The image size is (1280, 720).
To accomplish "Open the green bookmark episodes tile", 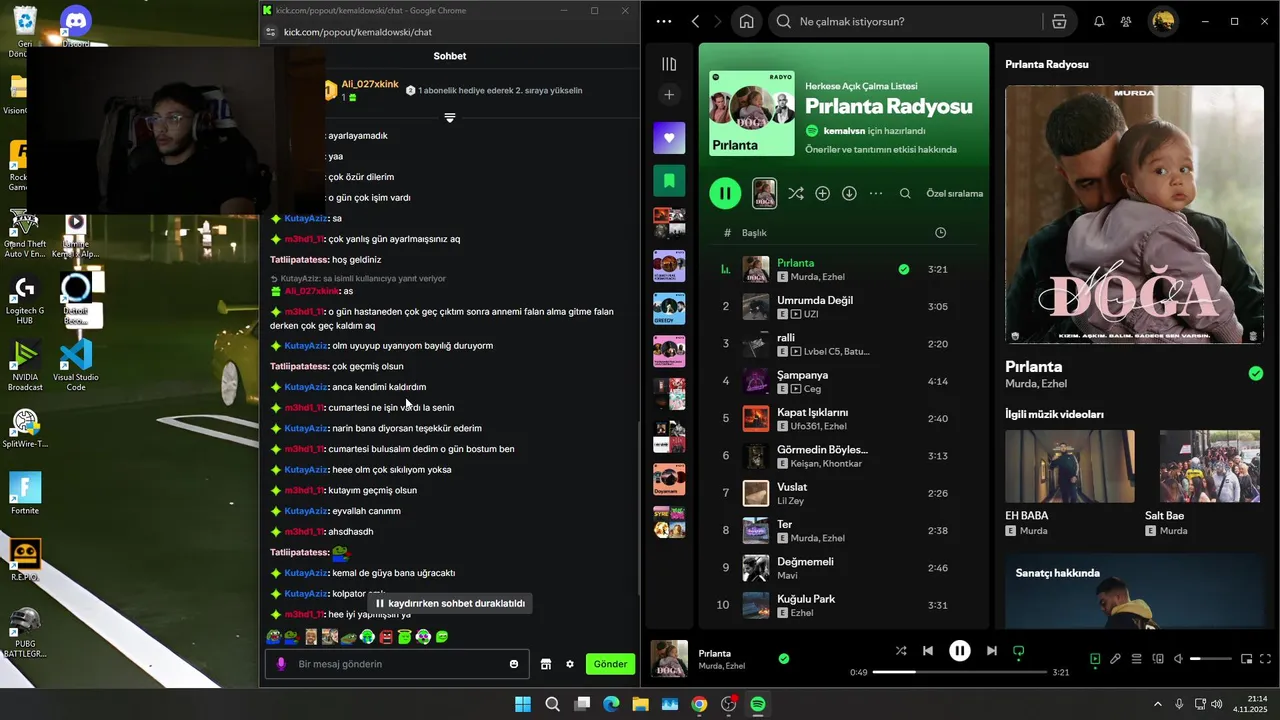I will [669, 181].
